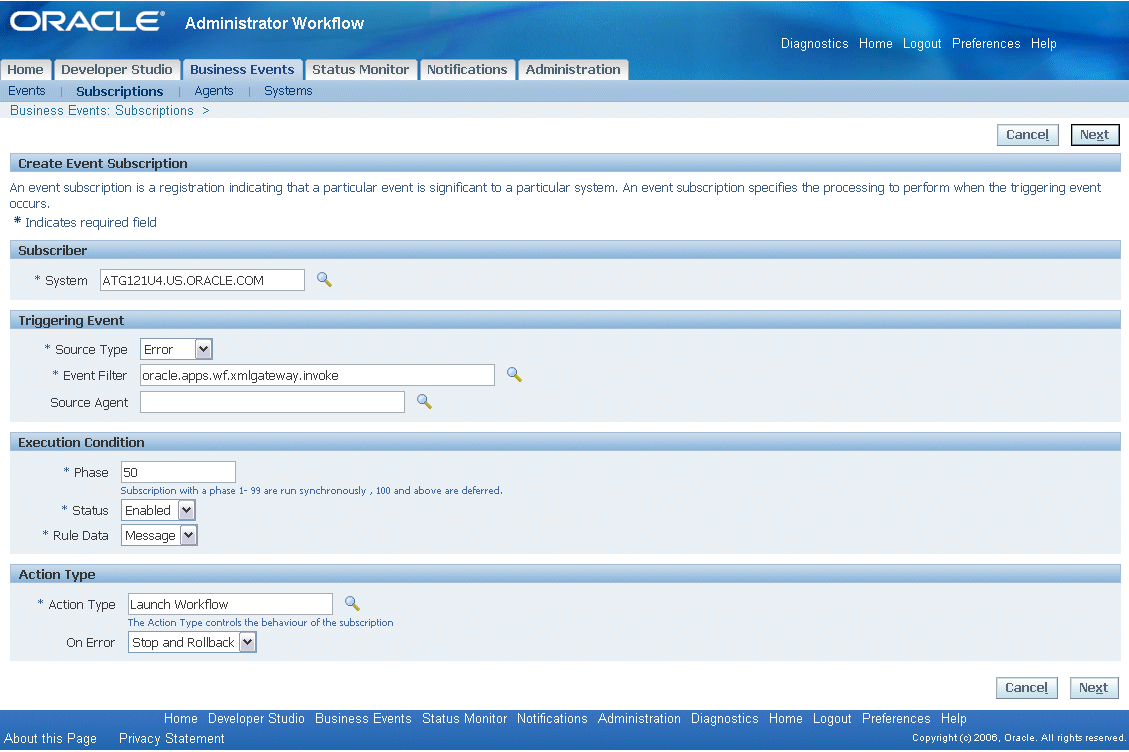This screenshot has height=752, width=1129.
Task: Click footer Diagnostics link
Action: [724, 719]
